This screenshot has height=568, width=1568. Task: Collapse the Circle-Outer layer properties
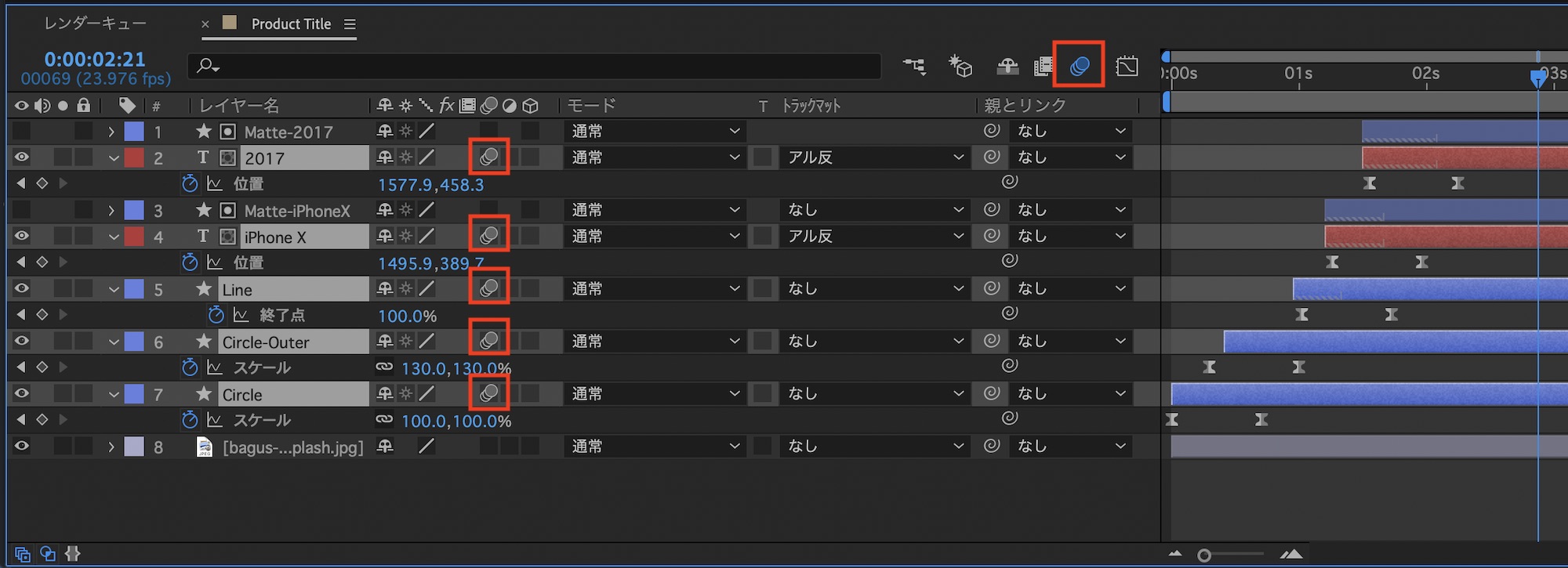pyautogui.click(x=114, y=342)
